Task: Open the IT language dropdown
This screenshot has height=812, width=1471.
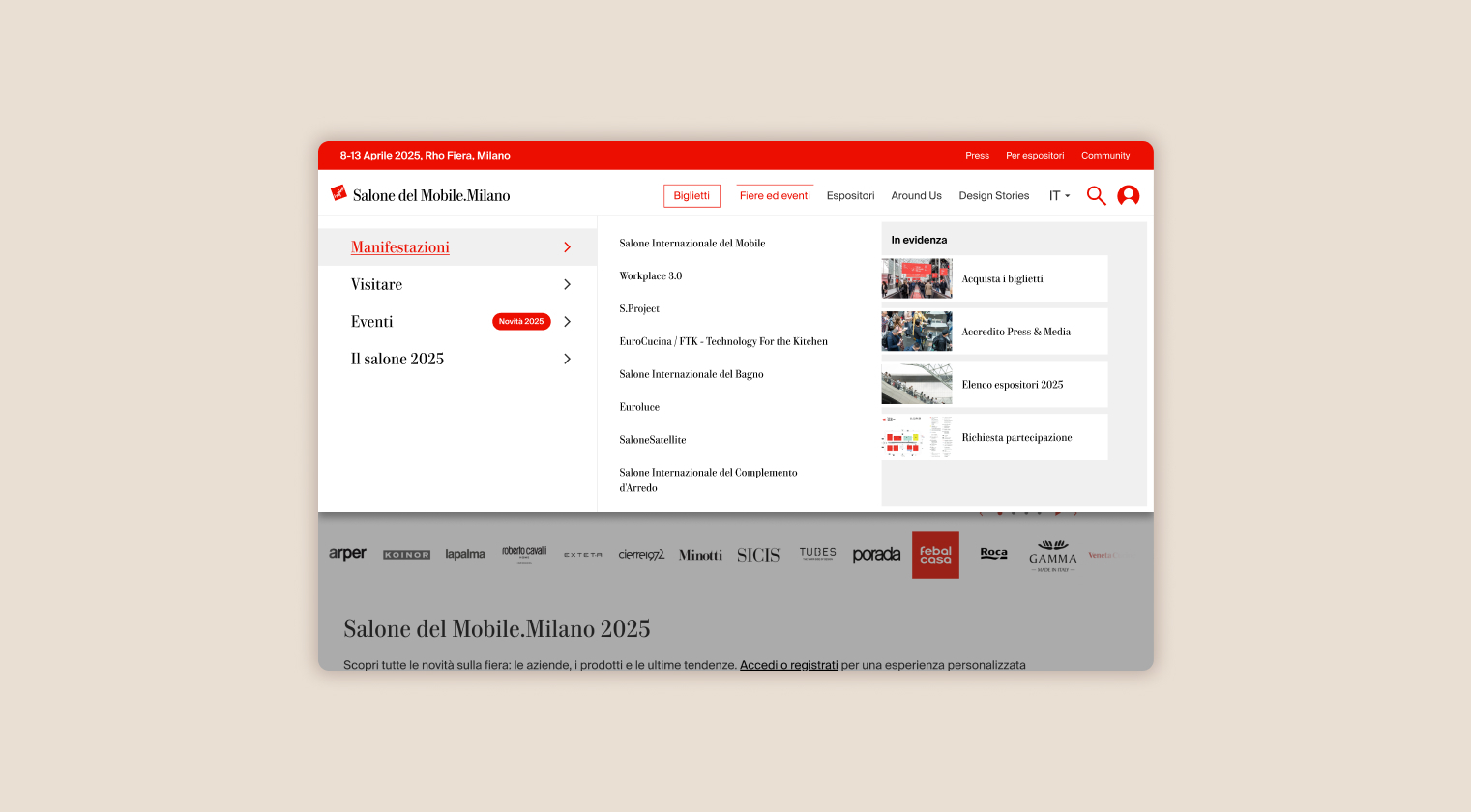Action: [1060, 195]
